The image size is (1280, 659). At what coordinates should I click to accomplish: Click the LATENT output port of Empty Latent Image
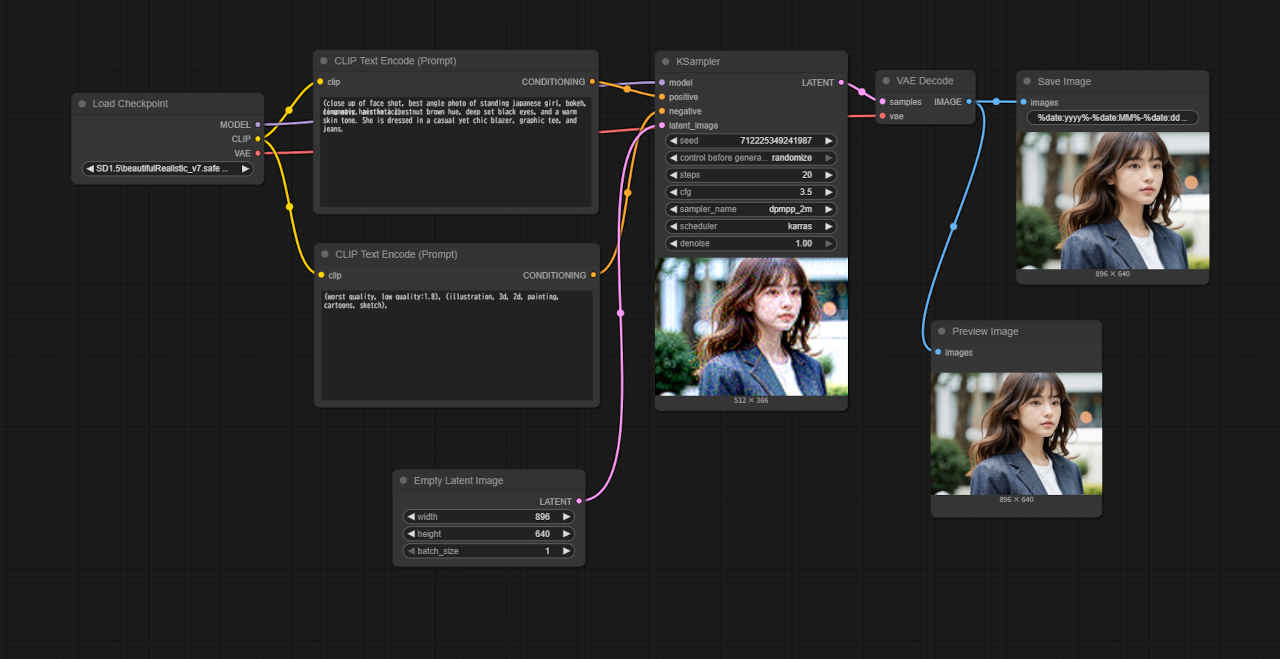[579, 501]
